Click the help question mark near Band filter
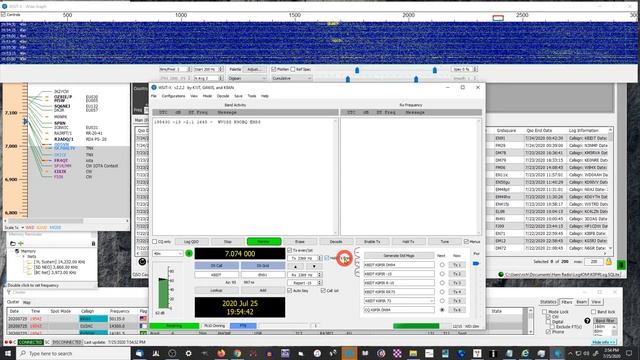Viewport: 640px width, 360px height. tap(587, 321)
